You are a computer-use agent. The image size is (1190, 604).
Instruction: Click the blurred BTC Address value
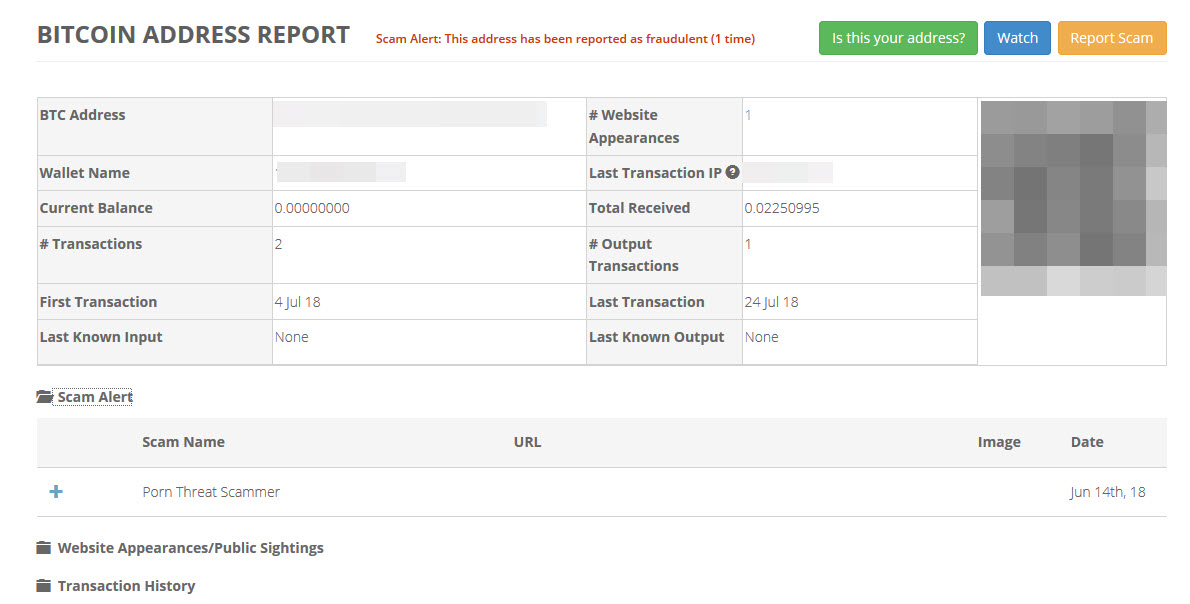pos(410,114)
